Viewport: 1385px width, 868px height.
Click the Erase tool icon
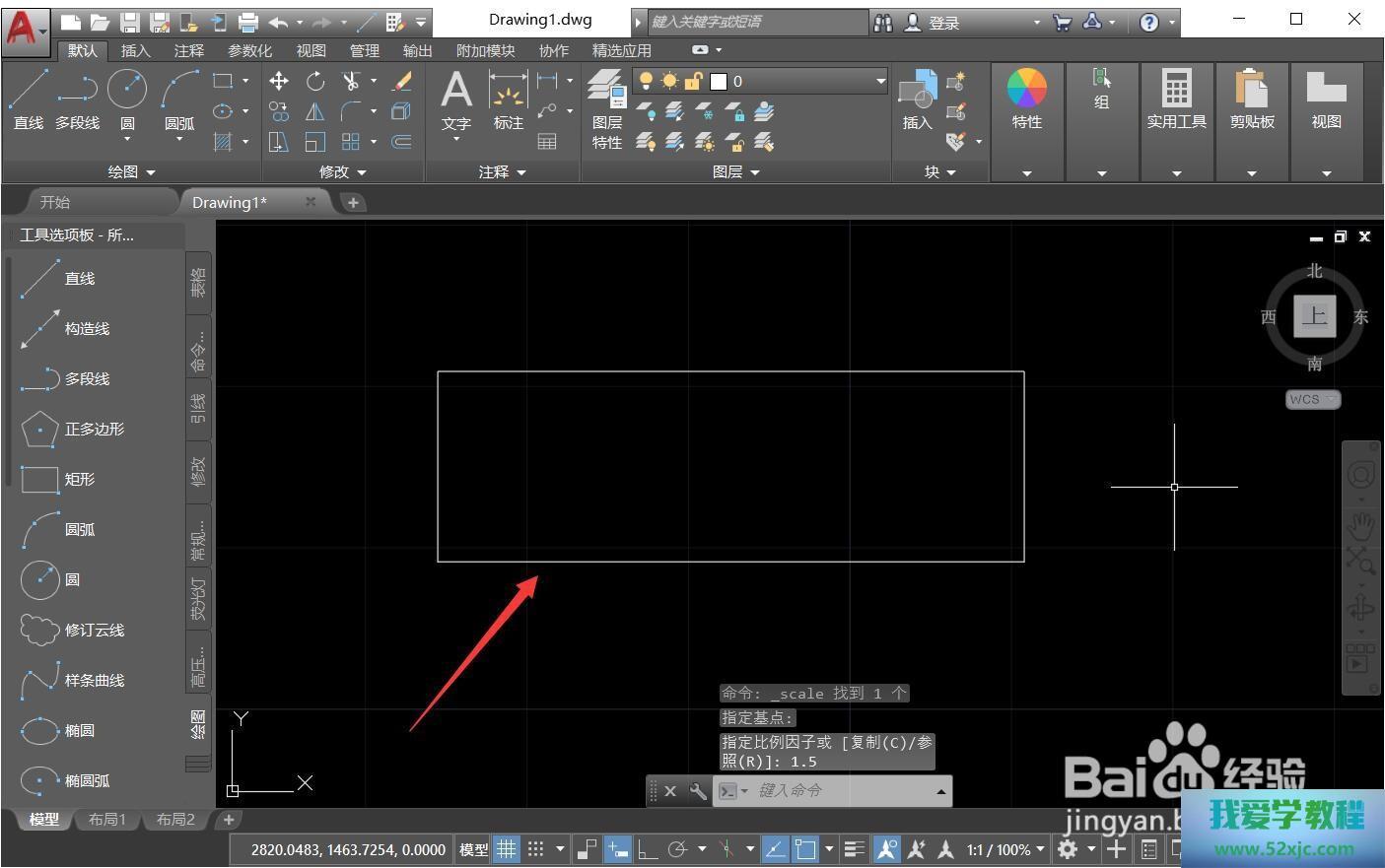point(402,82)
